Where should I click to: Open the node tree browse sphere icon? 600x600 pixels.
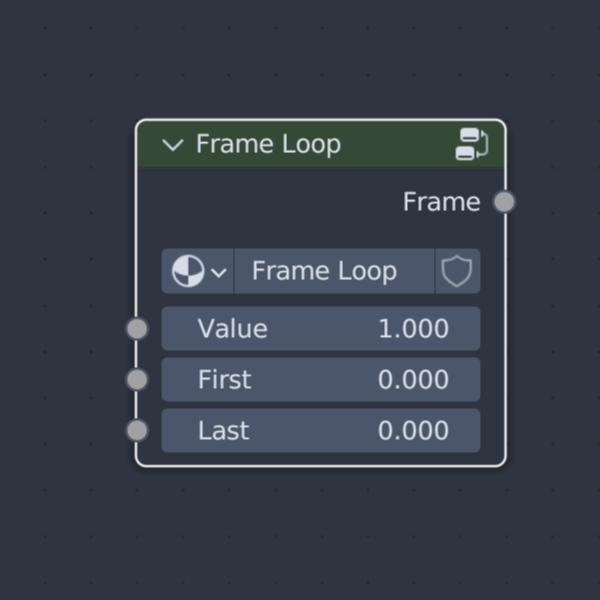(x=188, y=271)
